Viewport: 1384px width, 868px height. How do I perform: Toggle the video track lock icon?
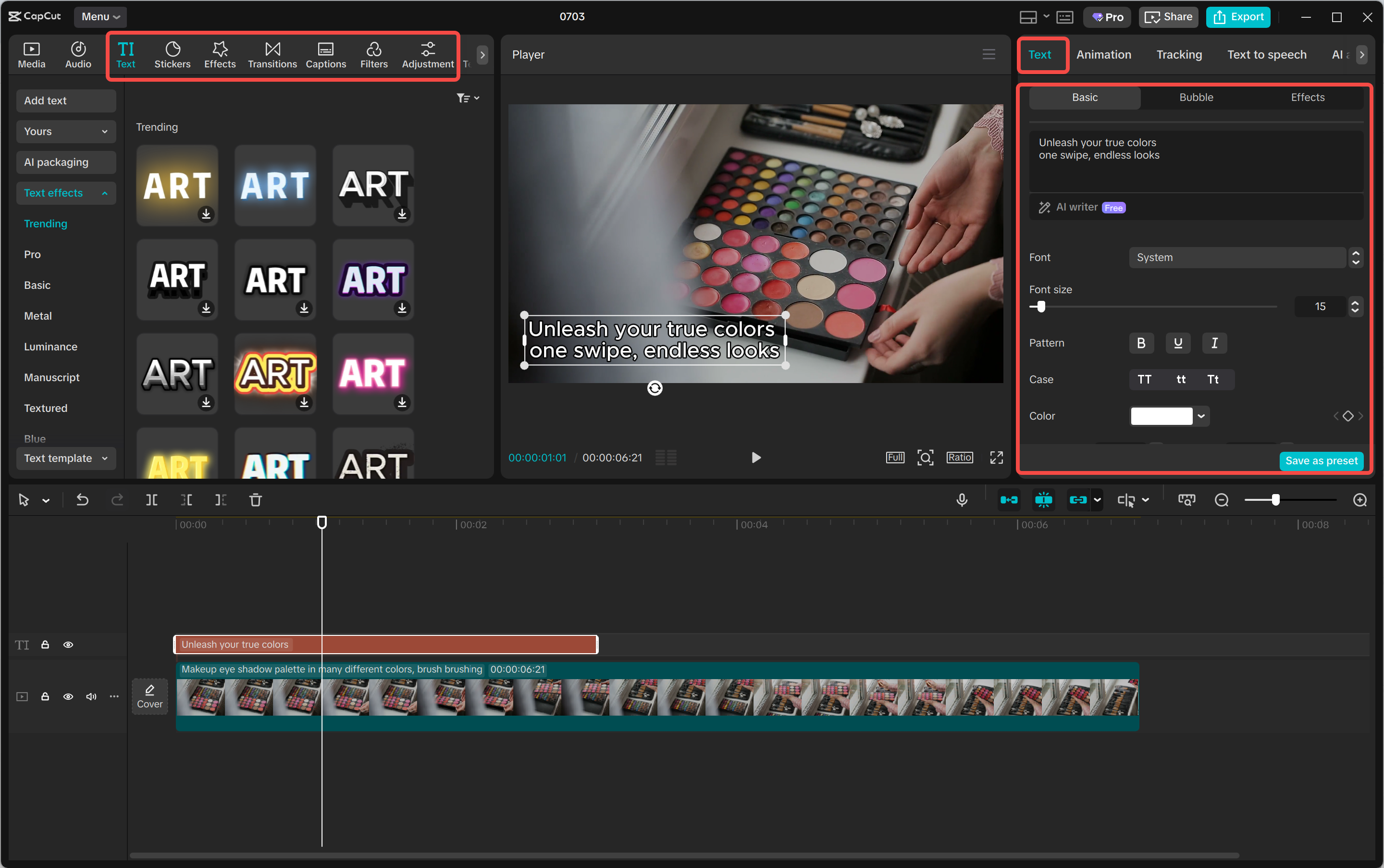pos(45,696)
